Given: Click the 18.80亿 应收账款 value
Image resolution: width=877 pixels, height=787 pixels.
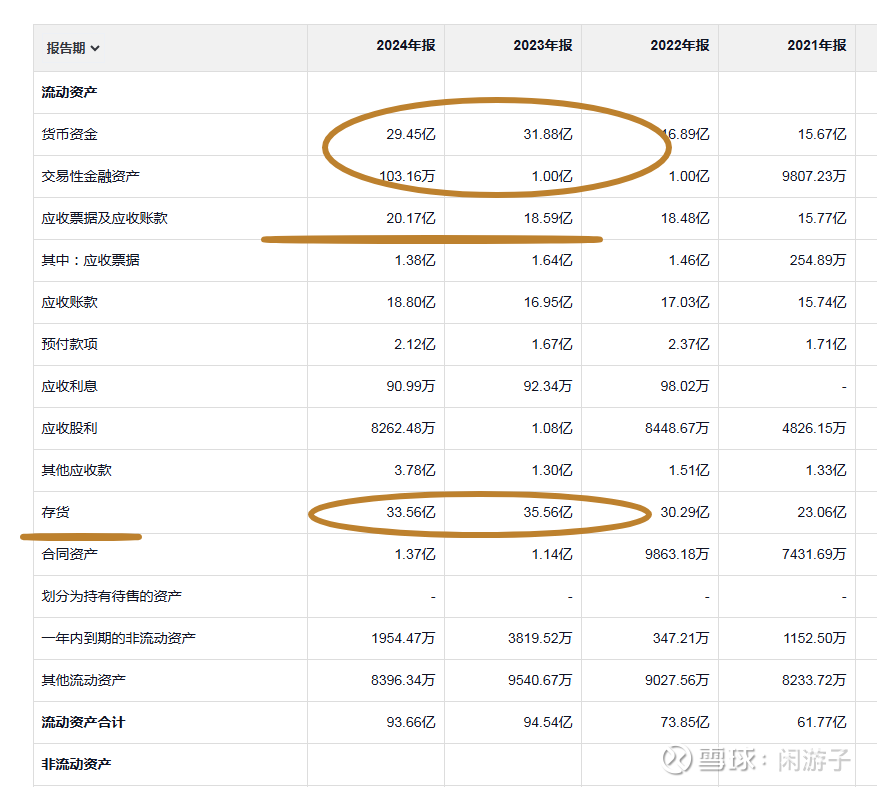Looking at the screenshot, I should 411,303.
